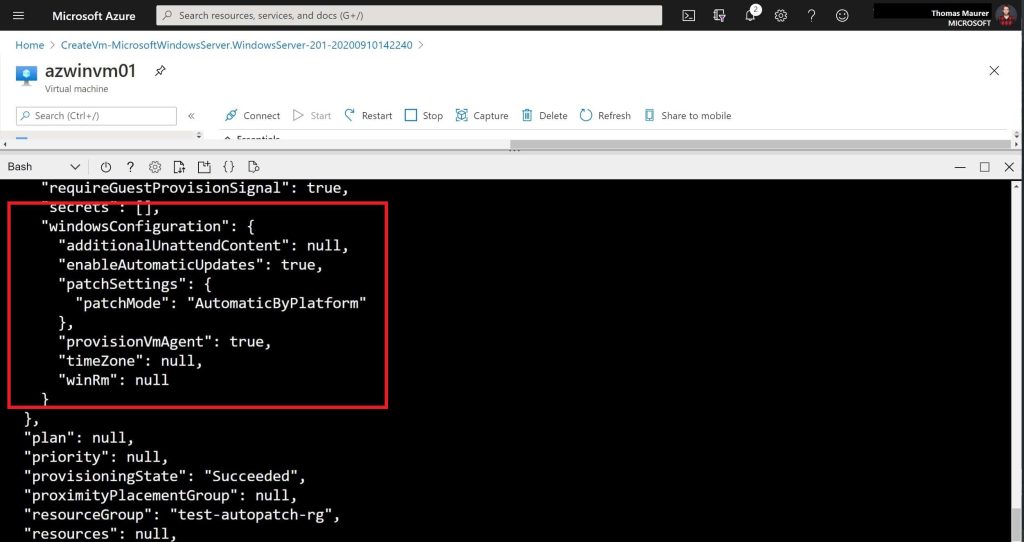Click the "additionalUnattendContent" line in terminal
Image resolution: width=1024 pixels, height=542 pixels.
click(204, 246)
